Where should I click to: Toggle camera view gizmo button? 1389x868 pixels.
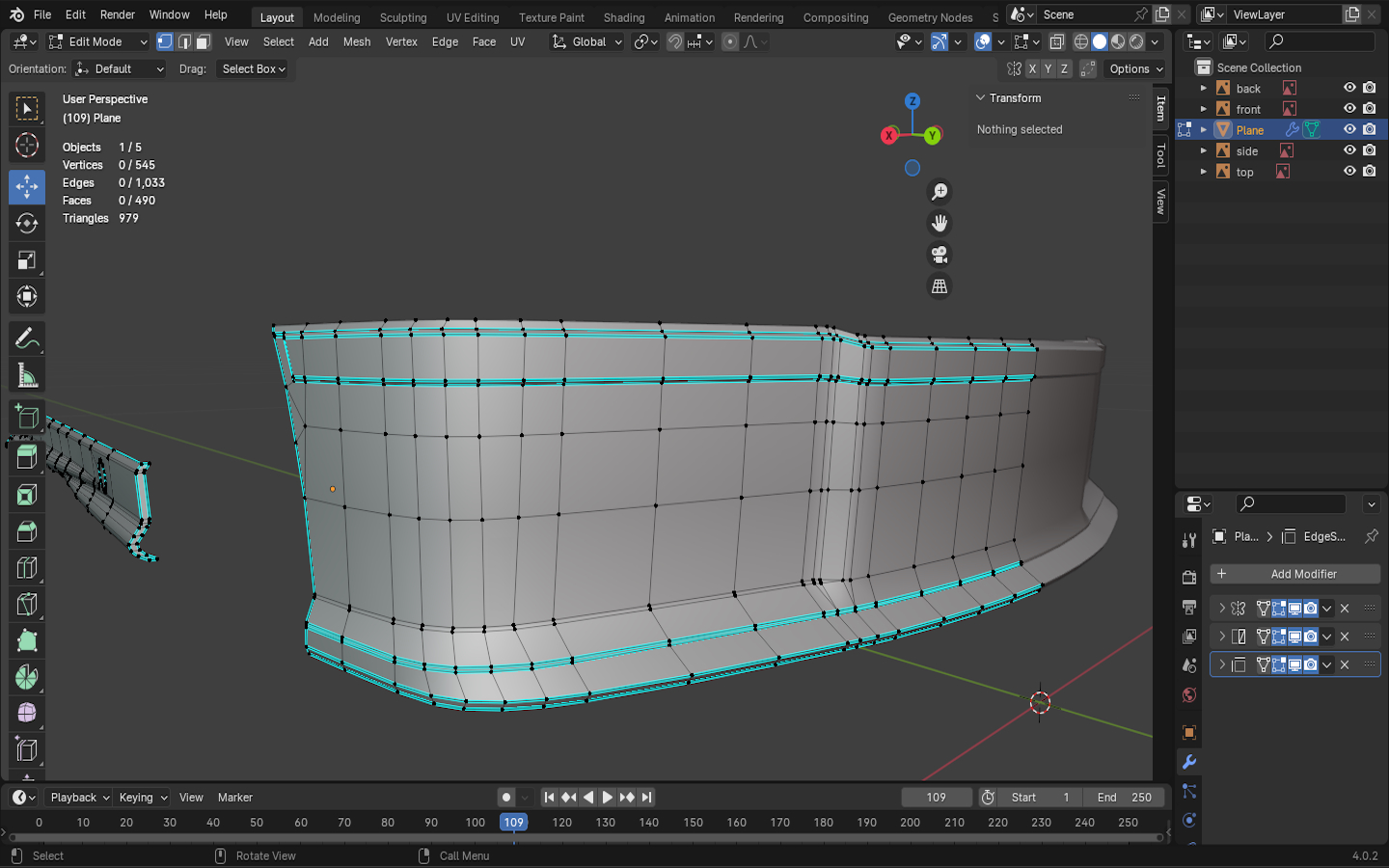click(x=939, y=255)
